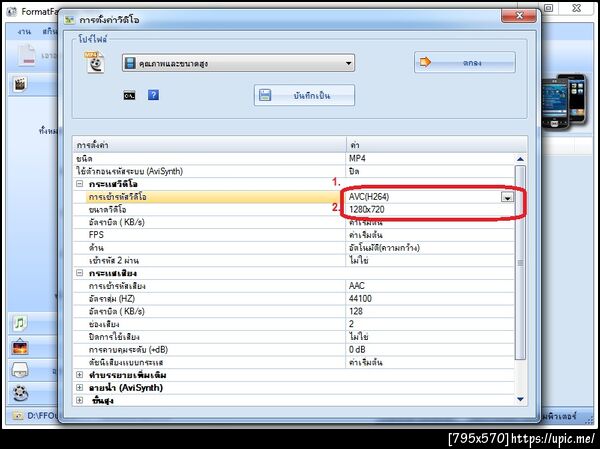Open the blue help question mark icon
Image resolution: width=600 pixels, height=449 pixels.
click(x=153, y=95)
